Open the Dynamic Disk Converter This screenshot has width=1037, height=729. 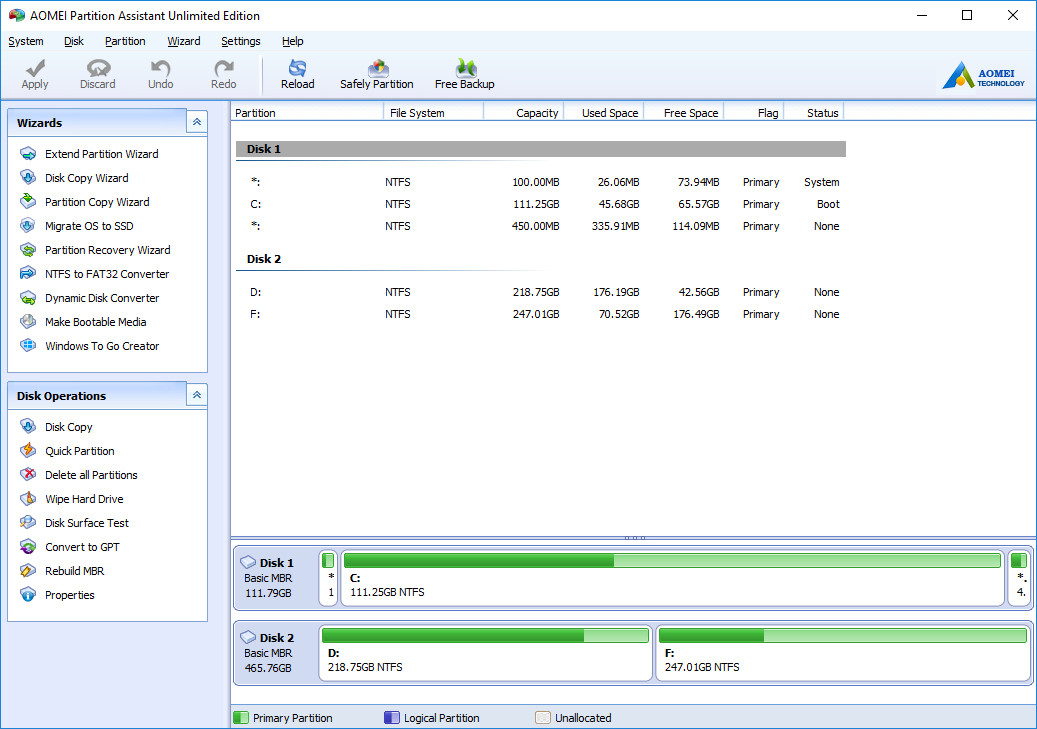(x=102, y=298)
